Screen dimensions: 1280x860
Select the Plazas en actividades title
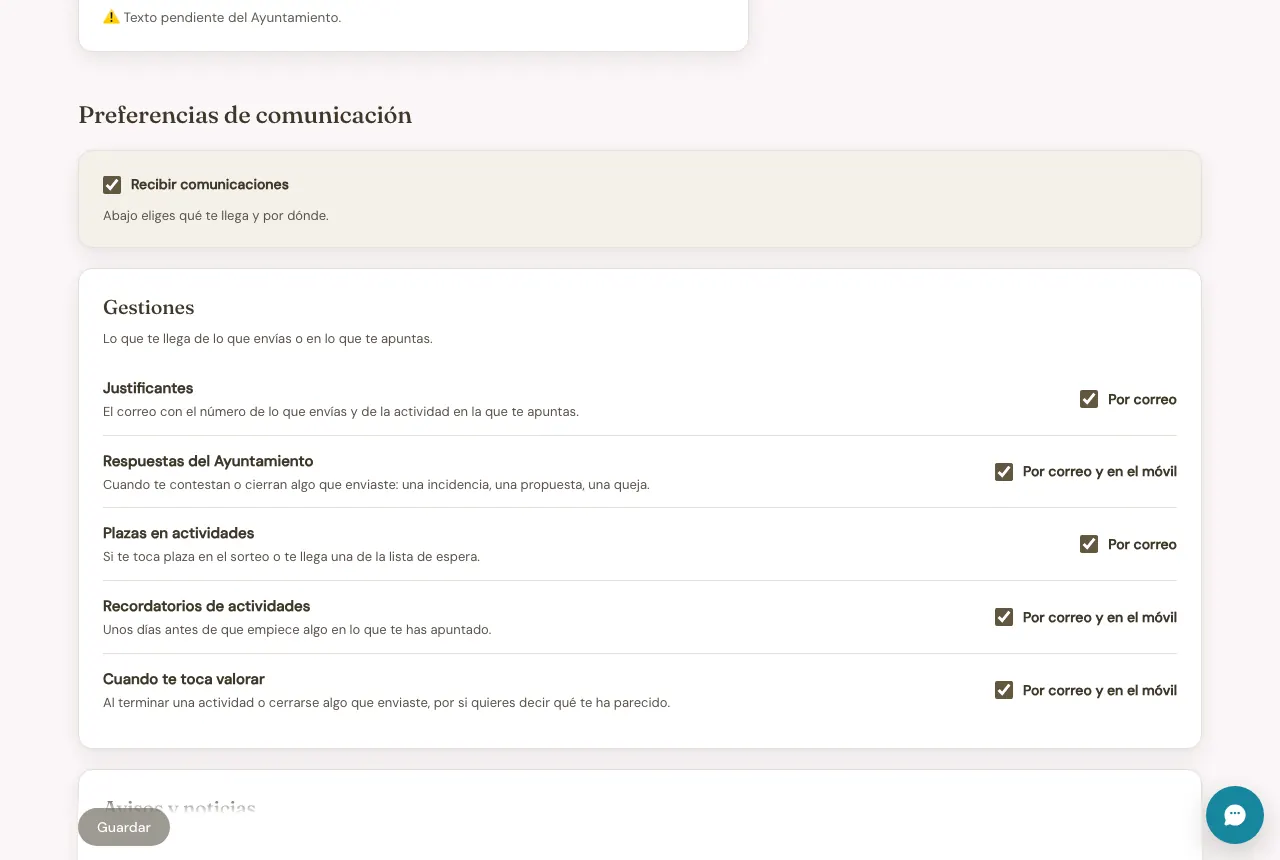tap(179, 533)
